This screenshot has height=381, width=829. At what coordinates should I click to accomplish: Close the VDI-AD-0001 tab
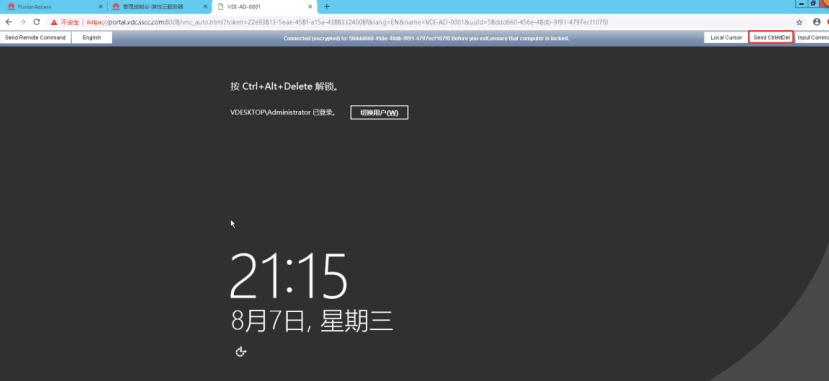pos(311,7)
